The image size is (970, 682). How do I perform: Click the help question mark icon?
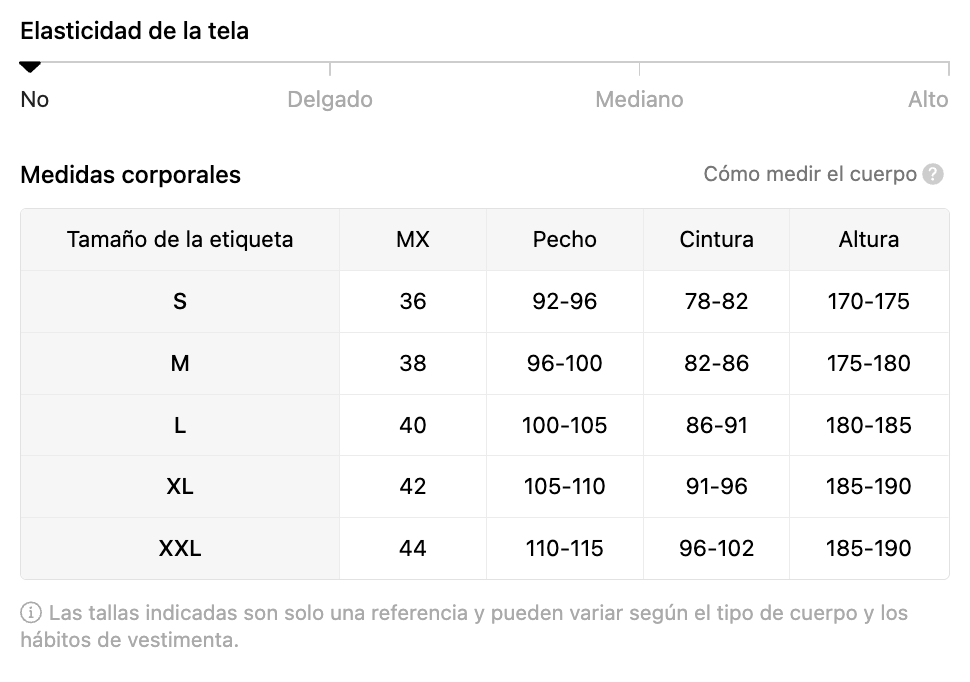(933, 174)
